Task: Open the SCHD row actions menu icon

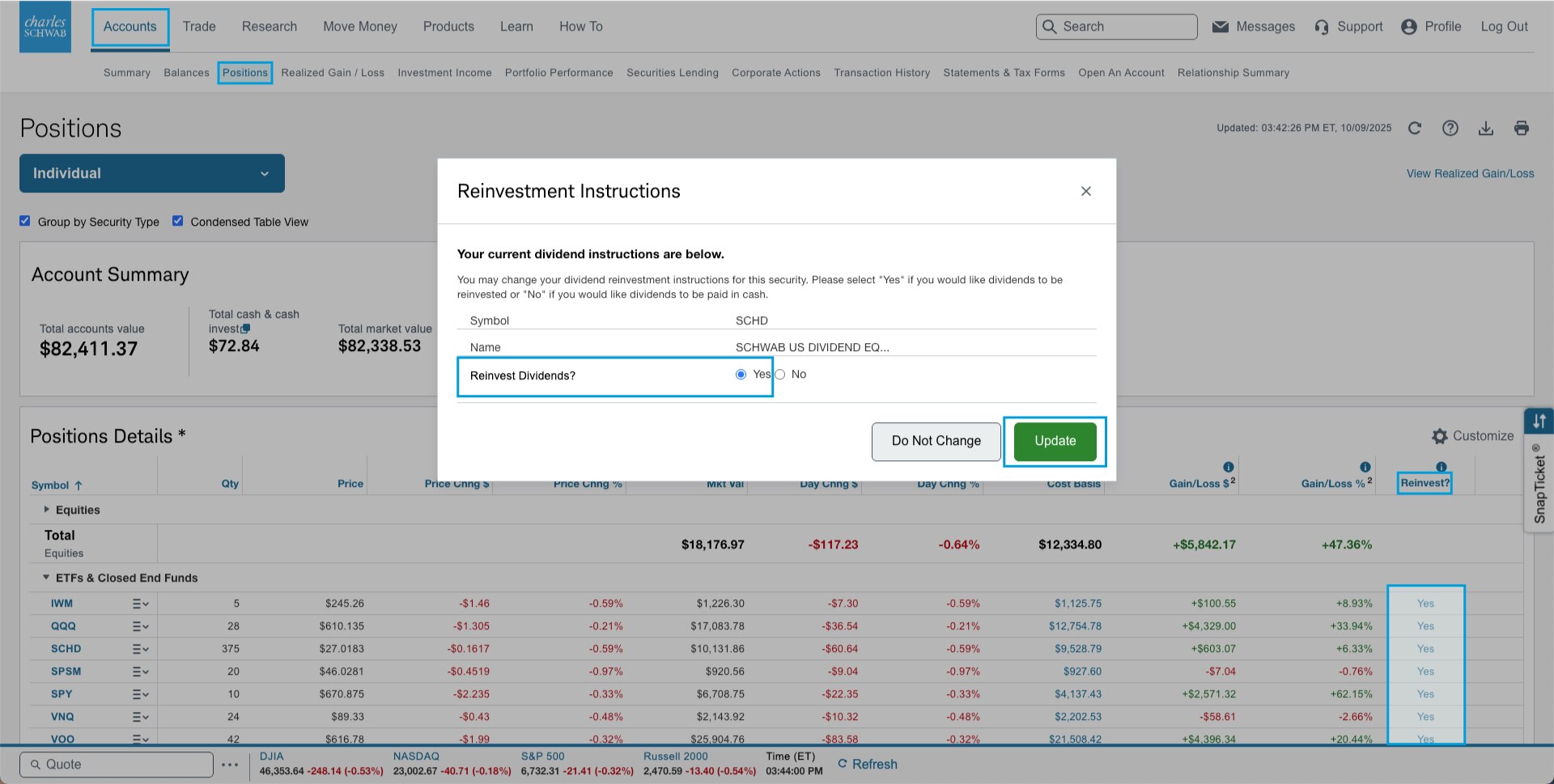Action: tap(140, 649)
